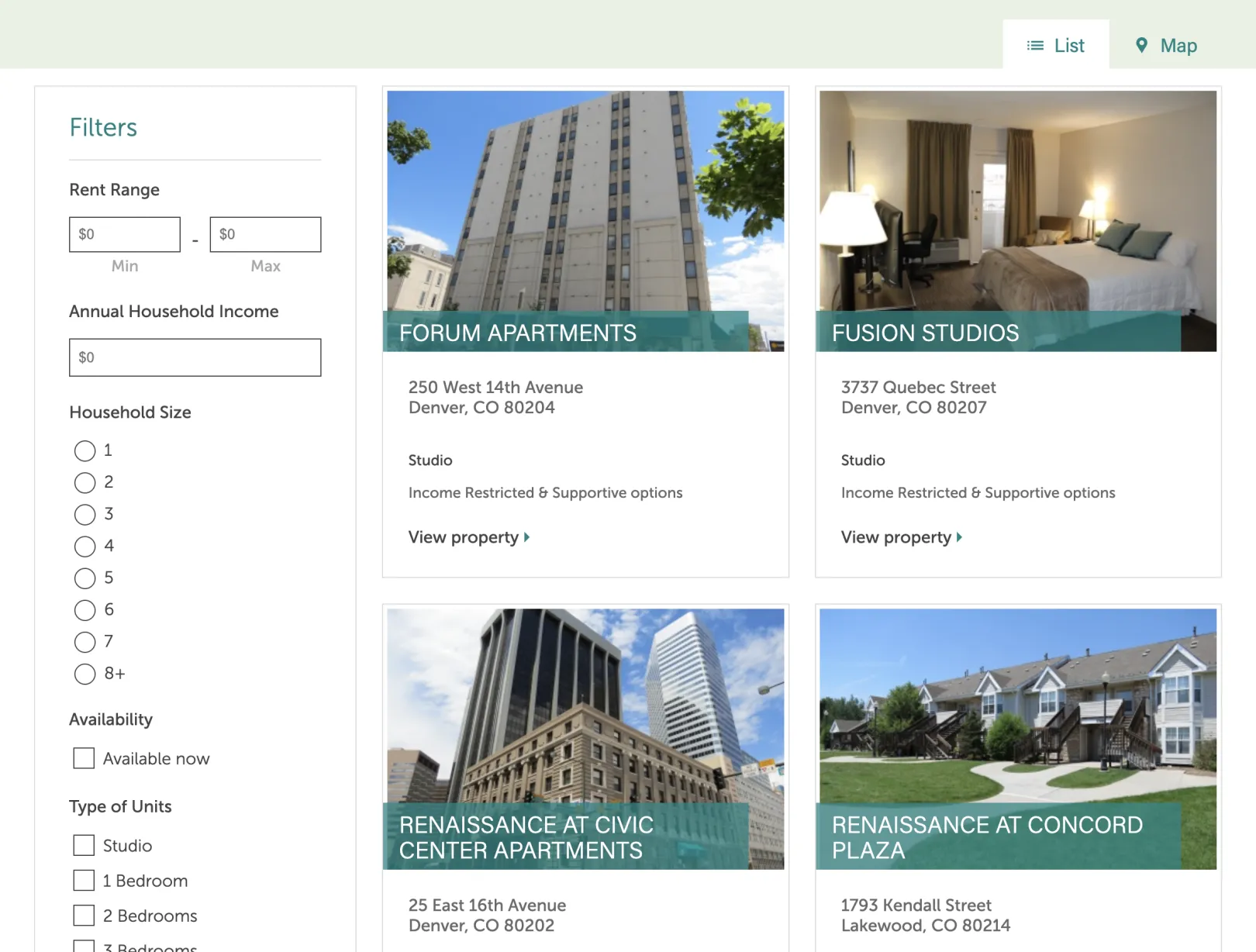1256x952 pixels.
Task: Click the list lines icon
Action: click(x=1035, y=46)
